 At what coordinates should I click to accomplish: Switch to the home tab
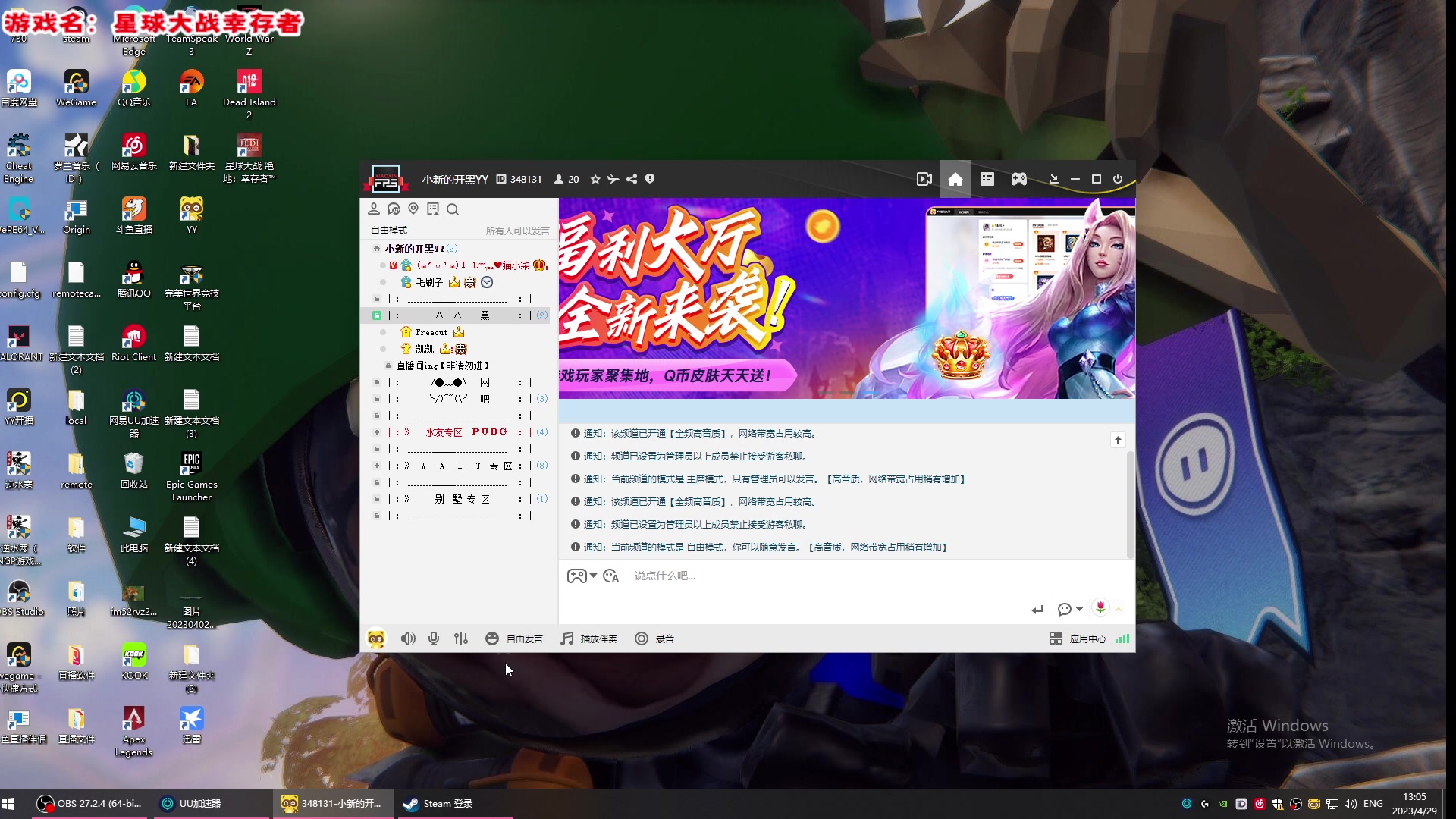tap(955, 179)
